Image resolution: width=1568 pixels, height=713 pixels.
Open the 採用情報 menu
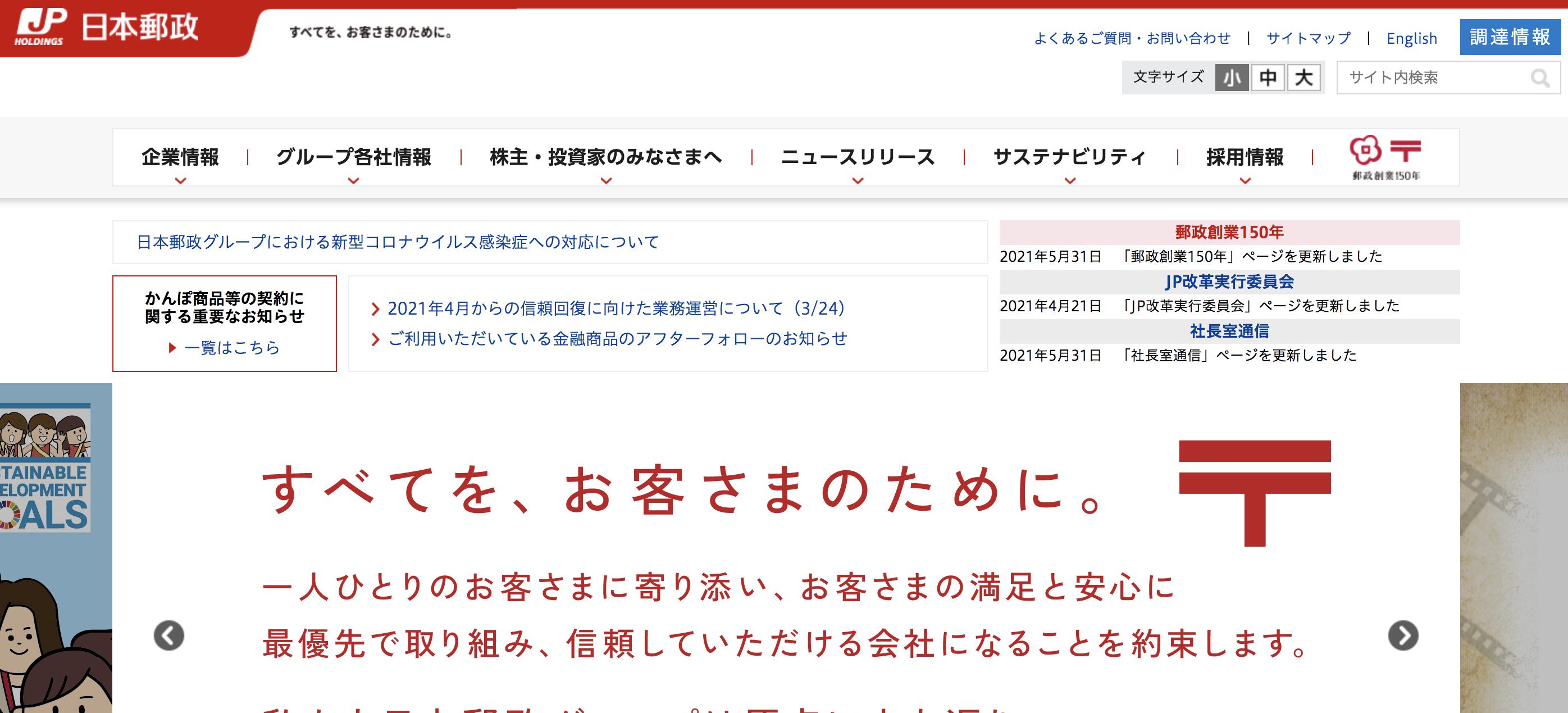1246,157
